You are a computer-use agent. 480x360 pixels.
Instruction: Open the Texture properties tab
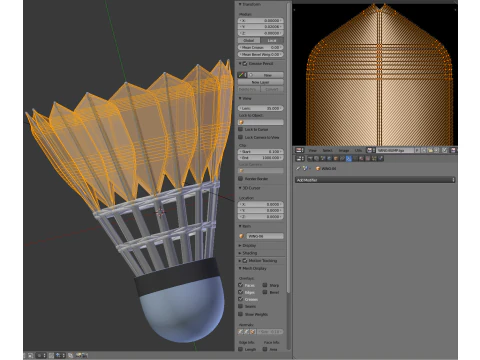click(368, 158)
